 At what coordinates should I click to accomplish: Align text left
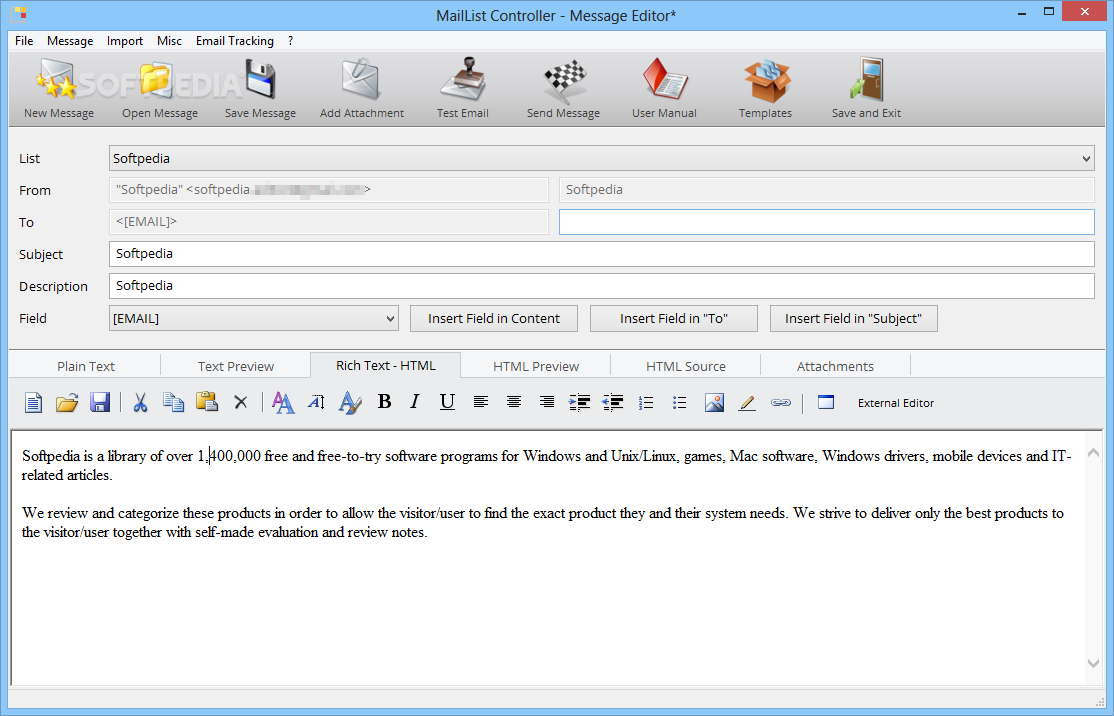pyautogui.click(x=481, y=402)
